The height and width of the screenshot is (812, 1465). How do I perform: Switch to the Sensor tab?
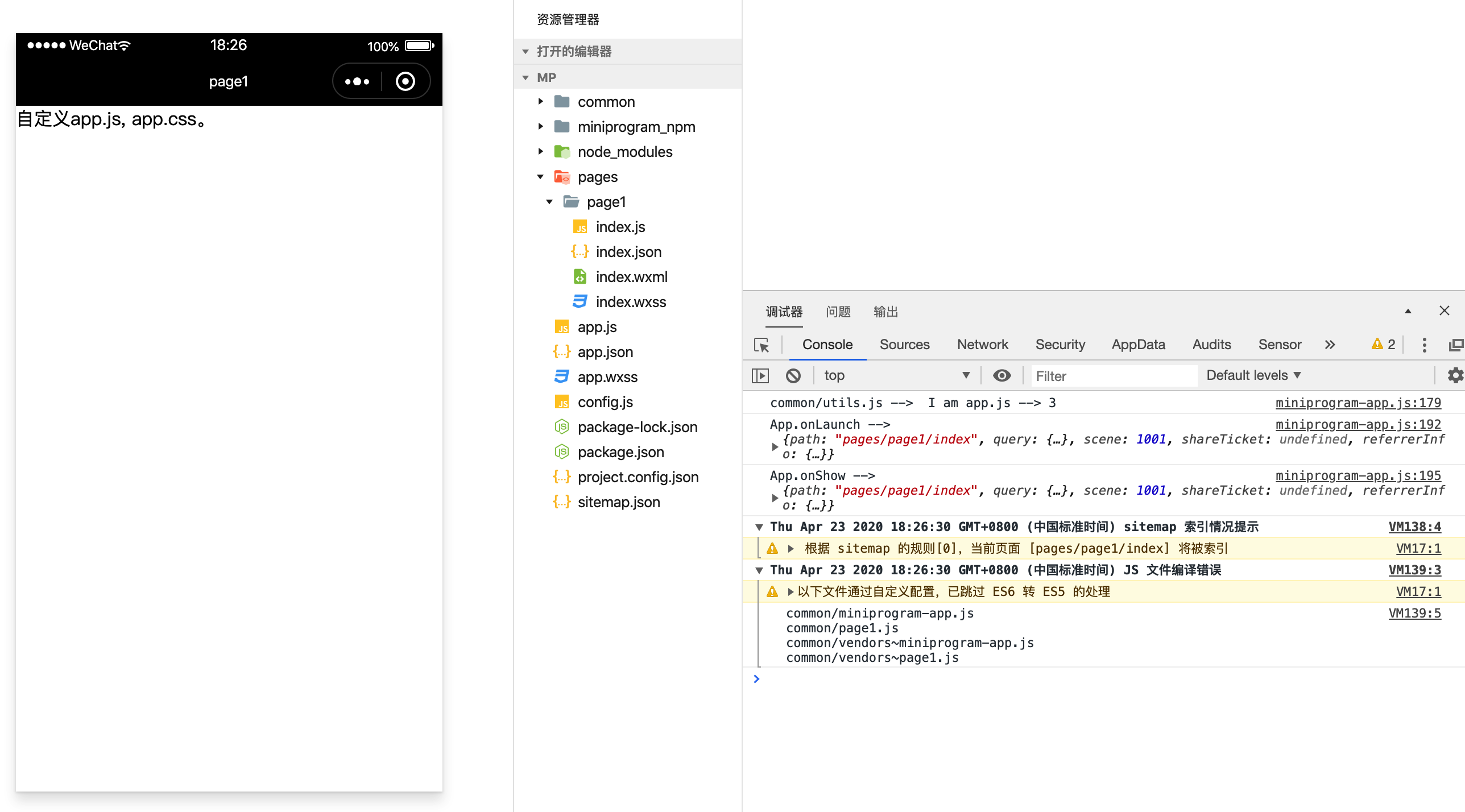click(x=1280, y=345)
